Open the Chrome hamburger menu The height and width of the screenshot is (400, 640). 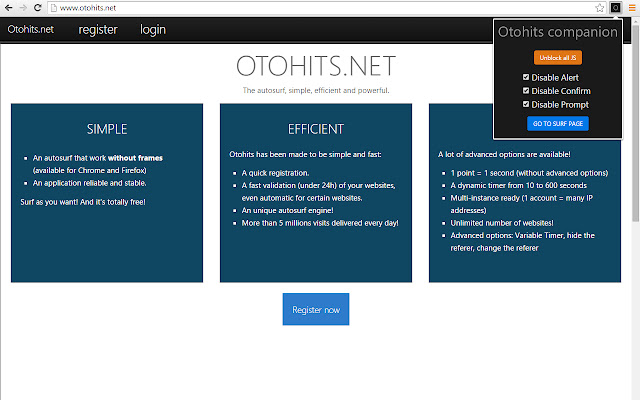(632, 8)
